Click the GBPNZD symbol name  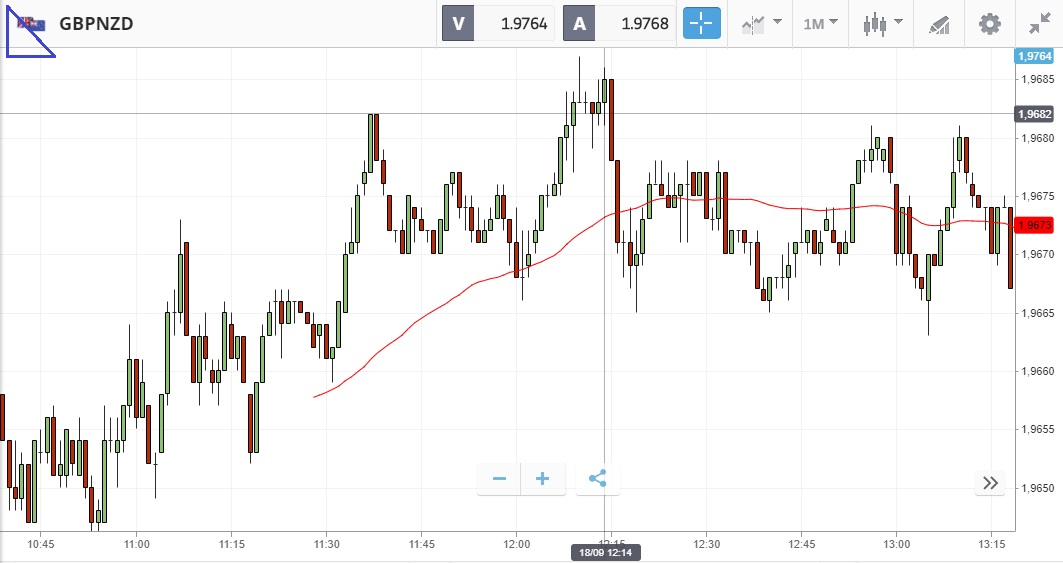97,23
